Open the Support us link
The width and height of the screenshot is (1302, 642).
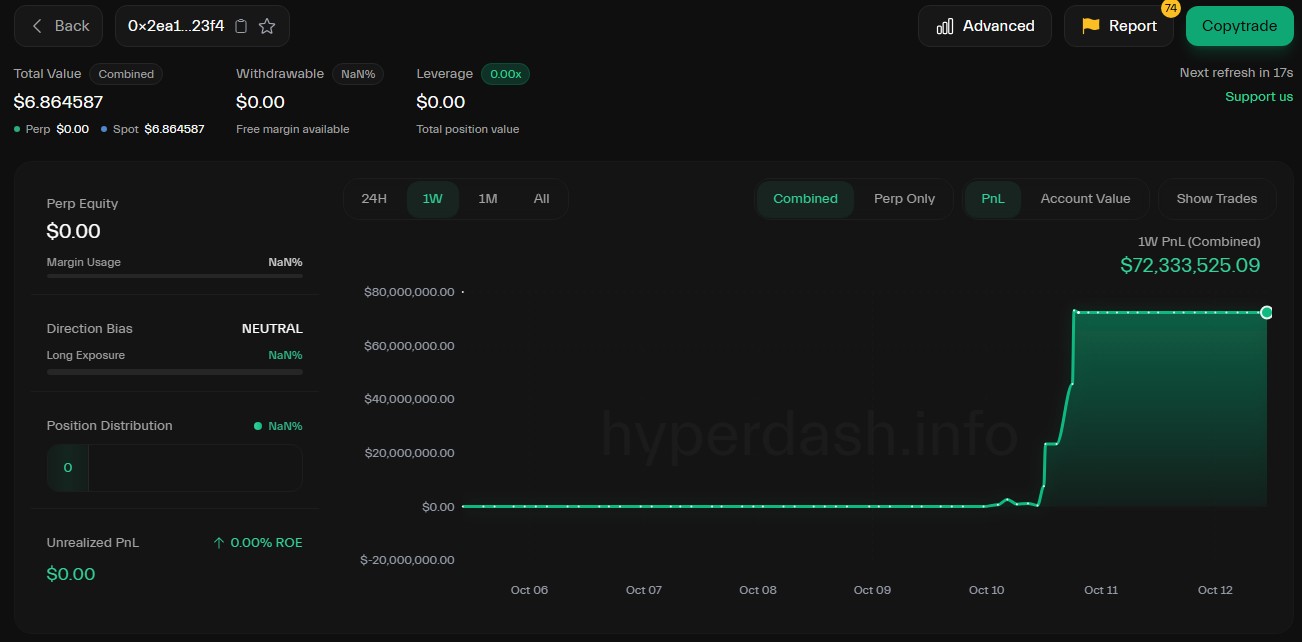pos(1258,97)
